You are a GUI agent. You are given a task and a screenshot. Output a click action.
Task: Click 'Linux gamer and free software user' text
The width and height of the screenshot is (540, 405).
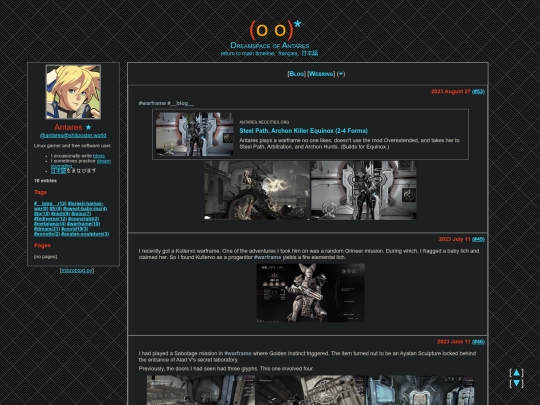coord(72,146)
